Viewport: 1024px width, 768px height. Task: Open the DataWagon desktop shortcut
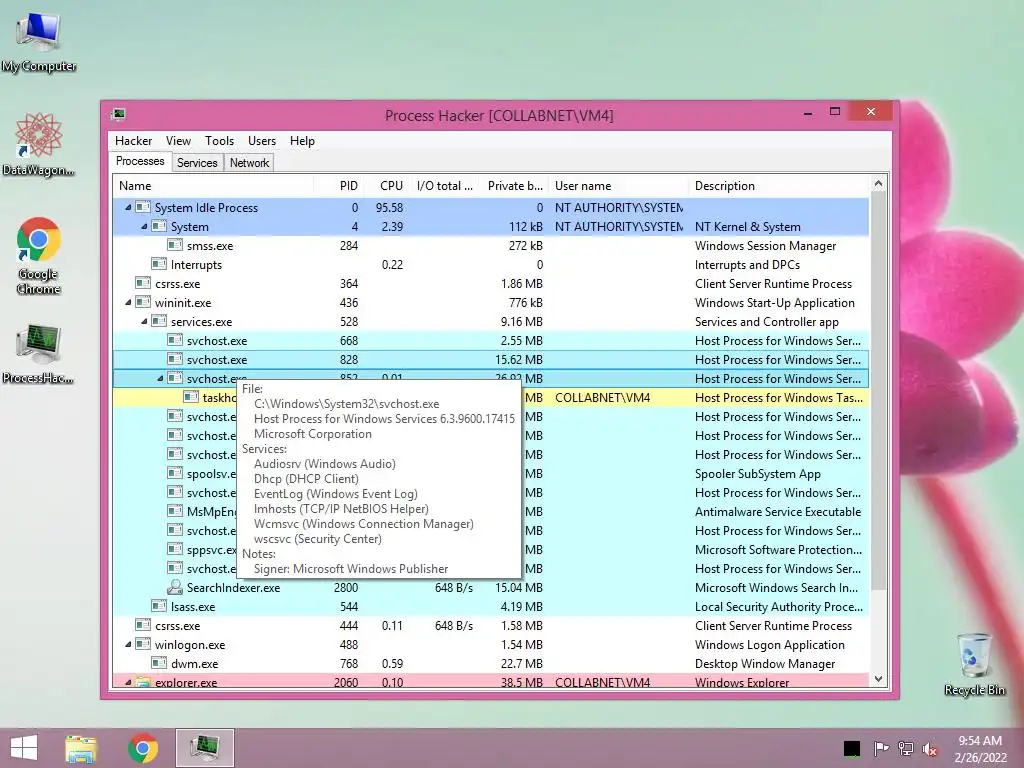pos(39,145)
